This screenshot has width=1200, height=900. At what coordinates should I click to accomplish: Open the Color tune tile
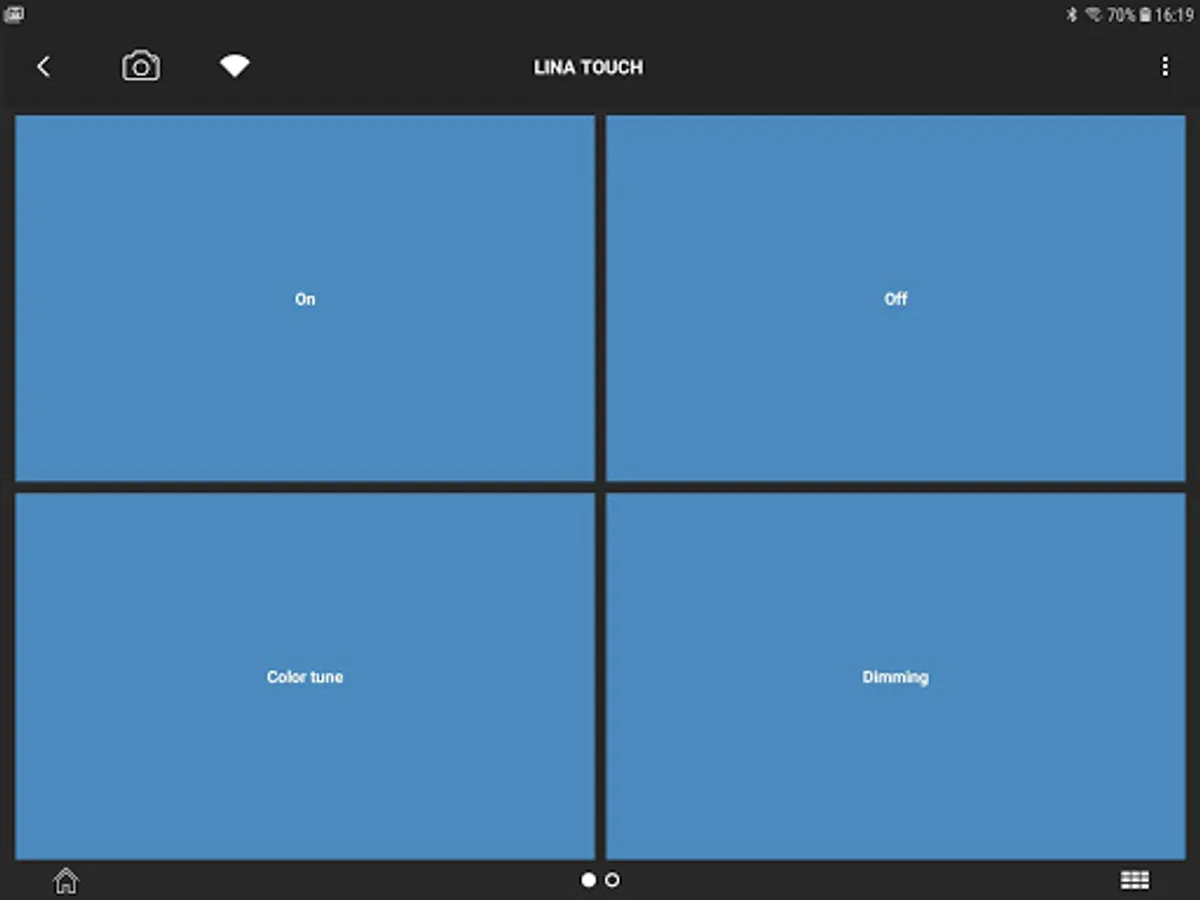tap(305, 676)
